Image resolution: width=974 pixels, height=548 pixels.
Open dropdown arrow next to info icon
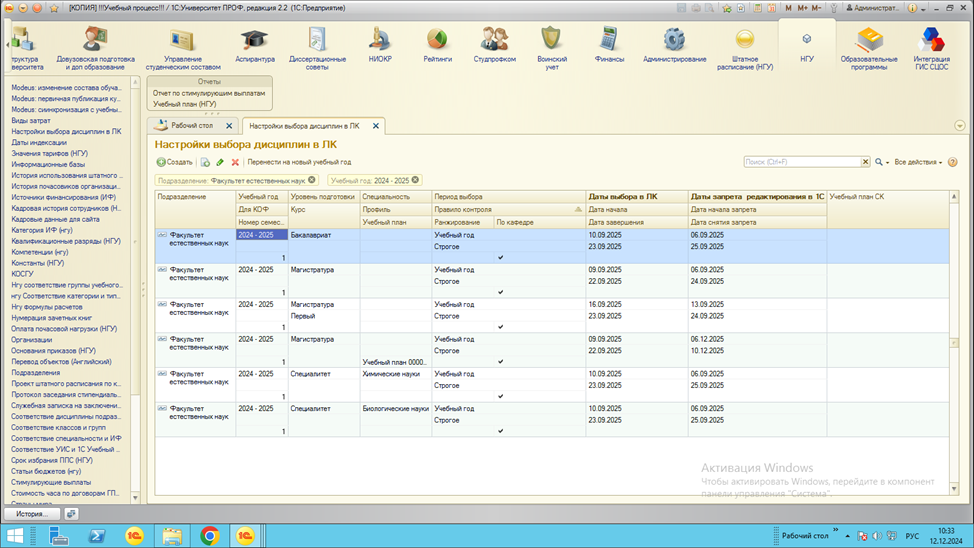(923, 9)
